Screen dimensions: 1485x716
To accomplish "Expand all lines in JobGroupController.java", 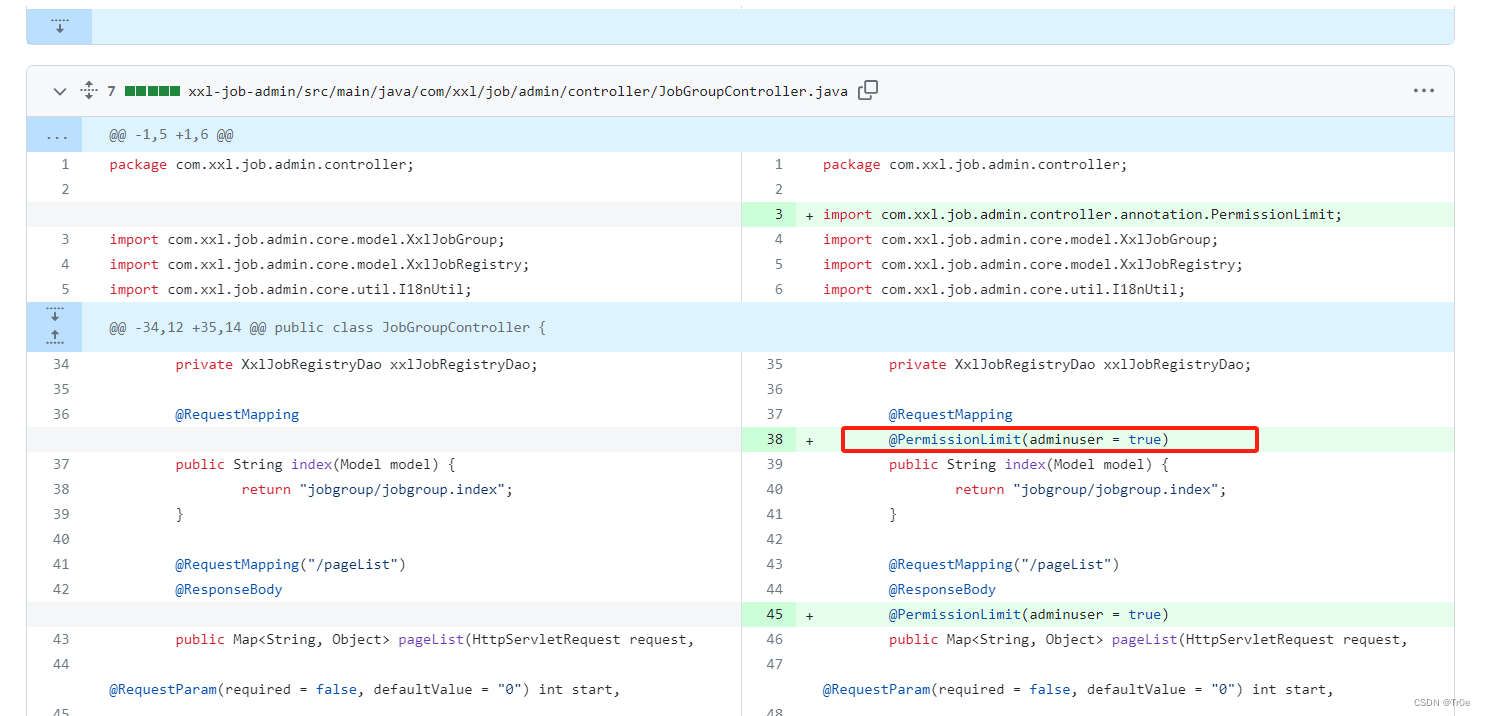I will (x=89, y=91).
